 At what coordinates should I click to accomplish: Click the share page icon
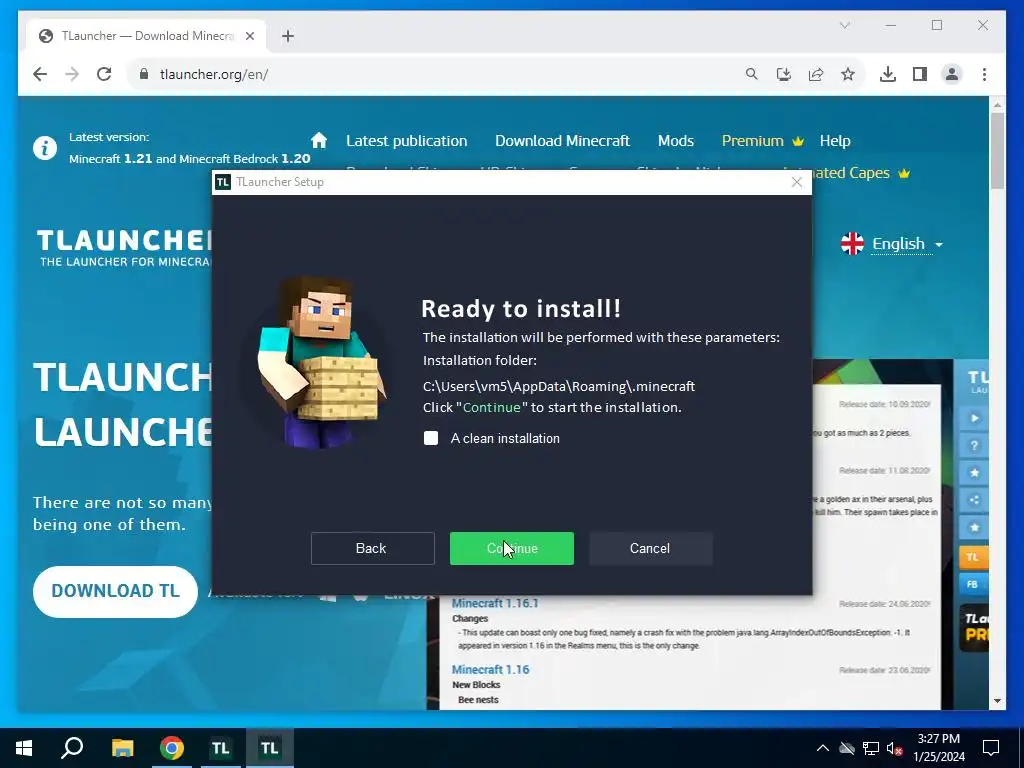[816, 74]
